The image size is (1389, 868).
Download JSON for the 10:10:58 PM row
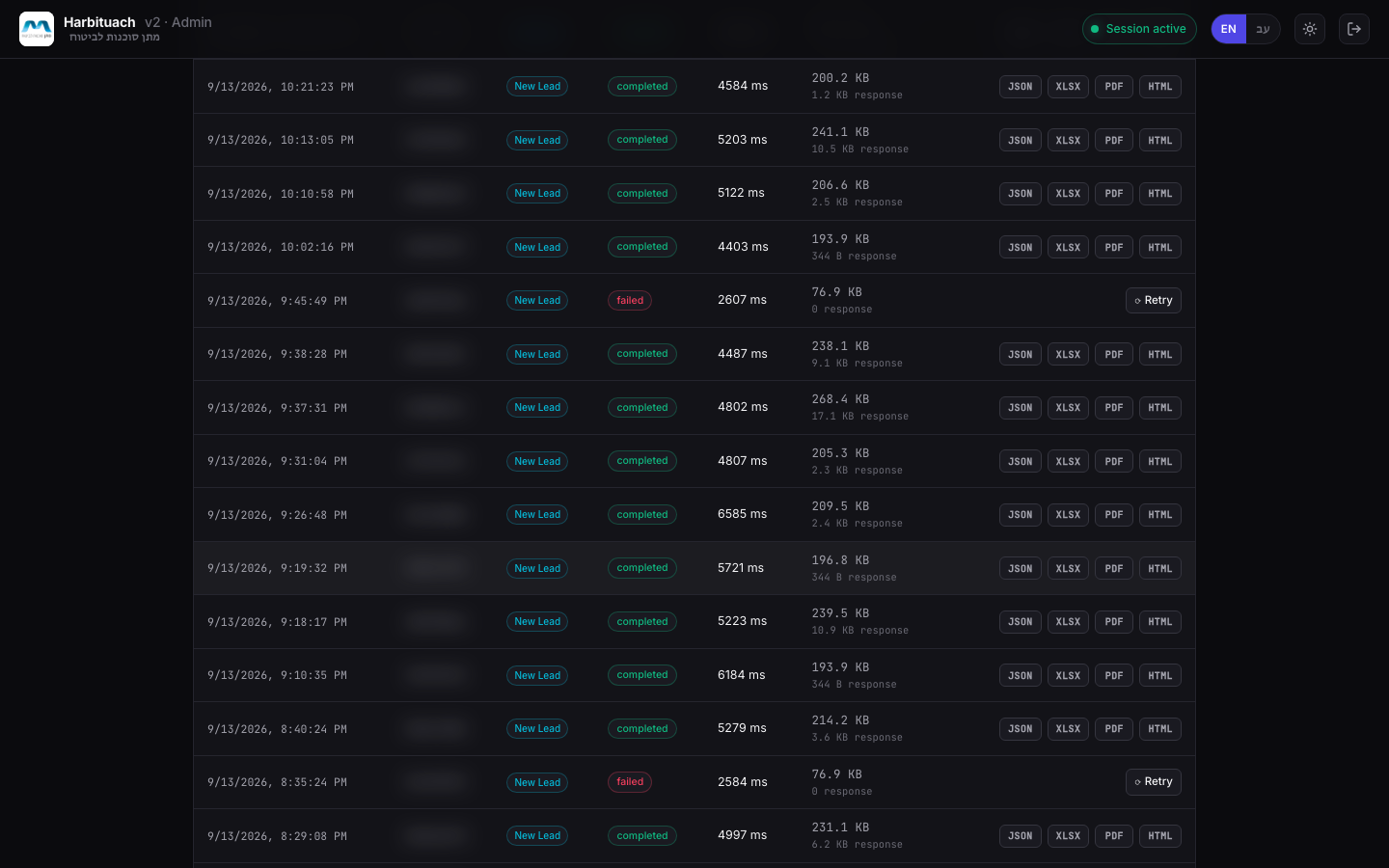[x=1021, y=194]
